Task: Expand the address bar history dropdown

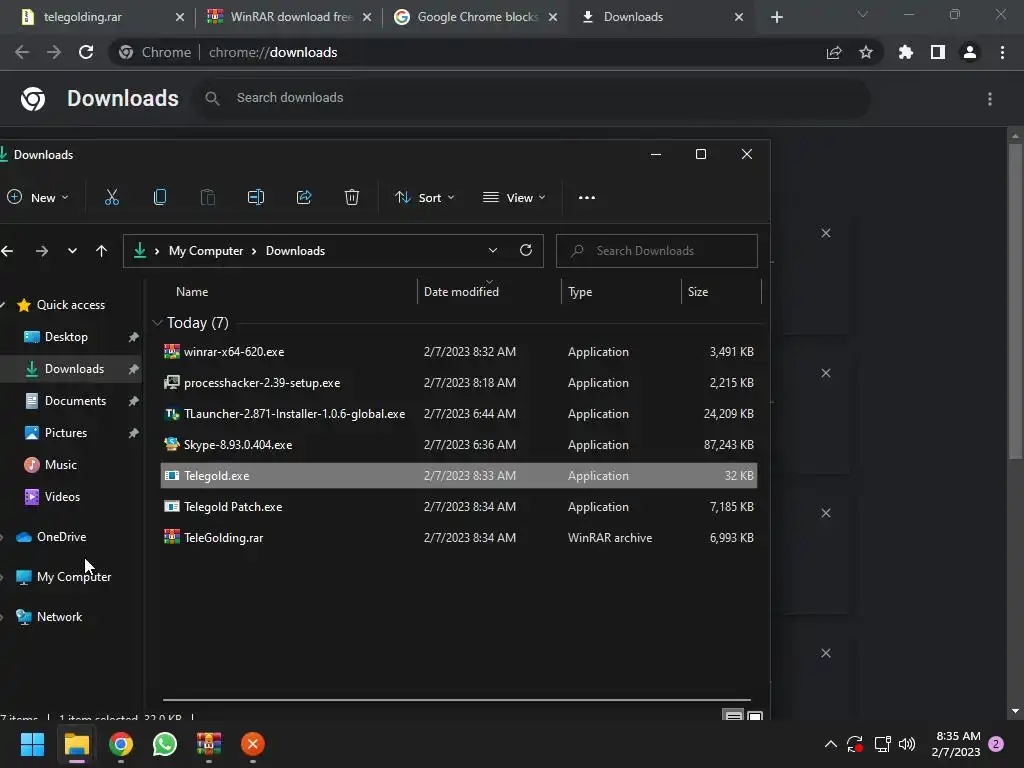Action: (493, 250)
